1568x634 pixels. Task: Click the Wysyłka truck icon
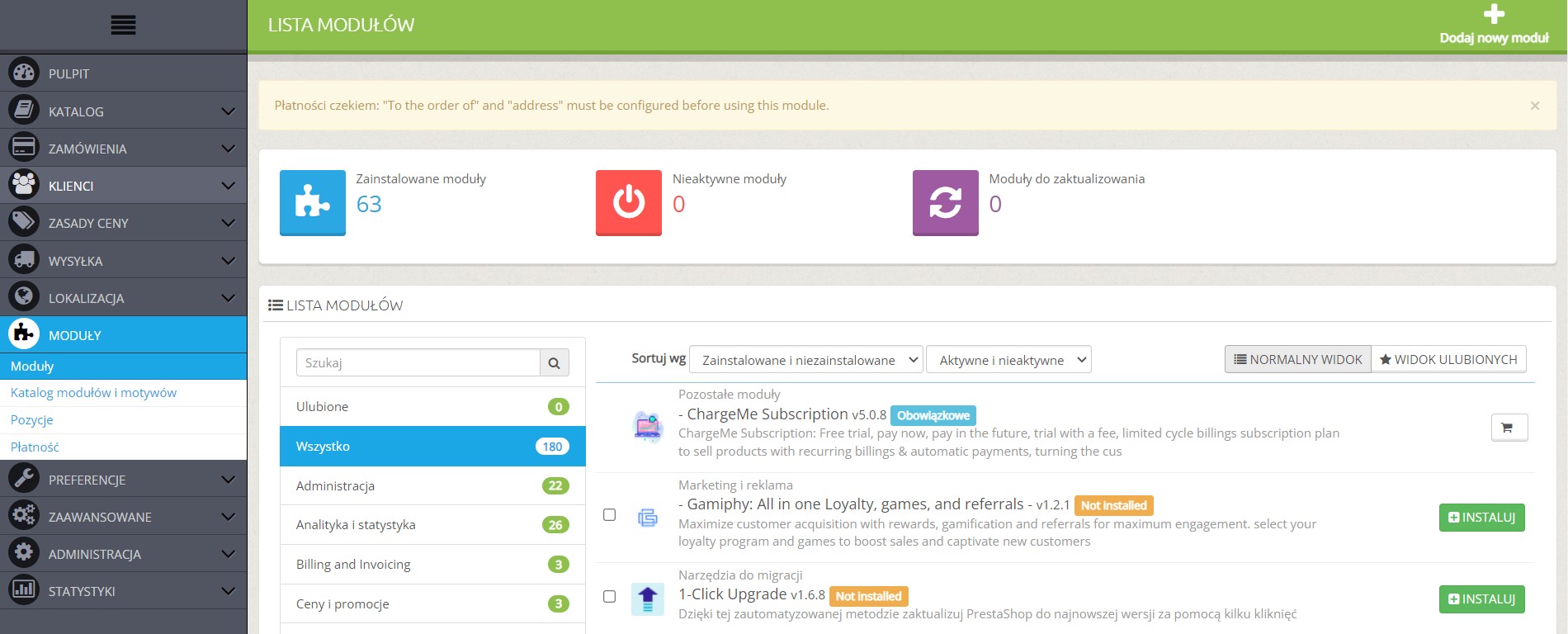point(24,260)
